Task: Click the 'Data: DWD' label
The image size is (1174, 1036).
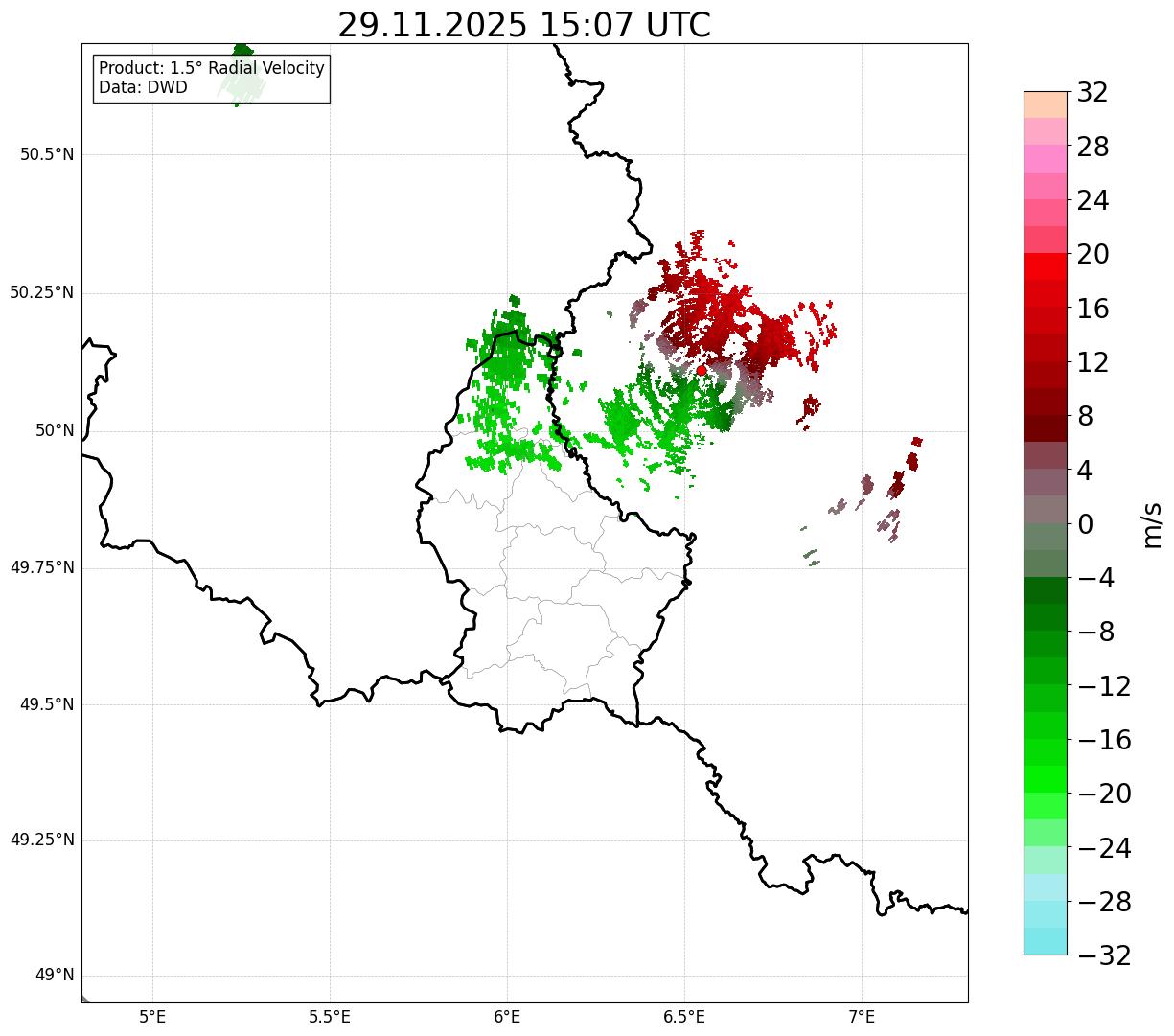Action: [x=143, y=87]
